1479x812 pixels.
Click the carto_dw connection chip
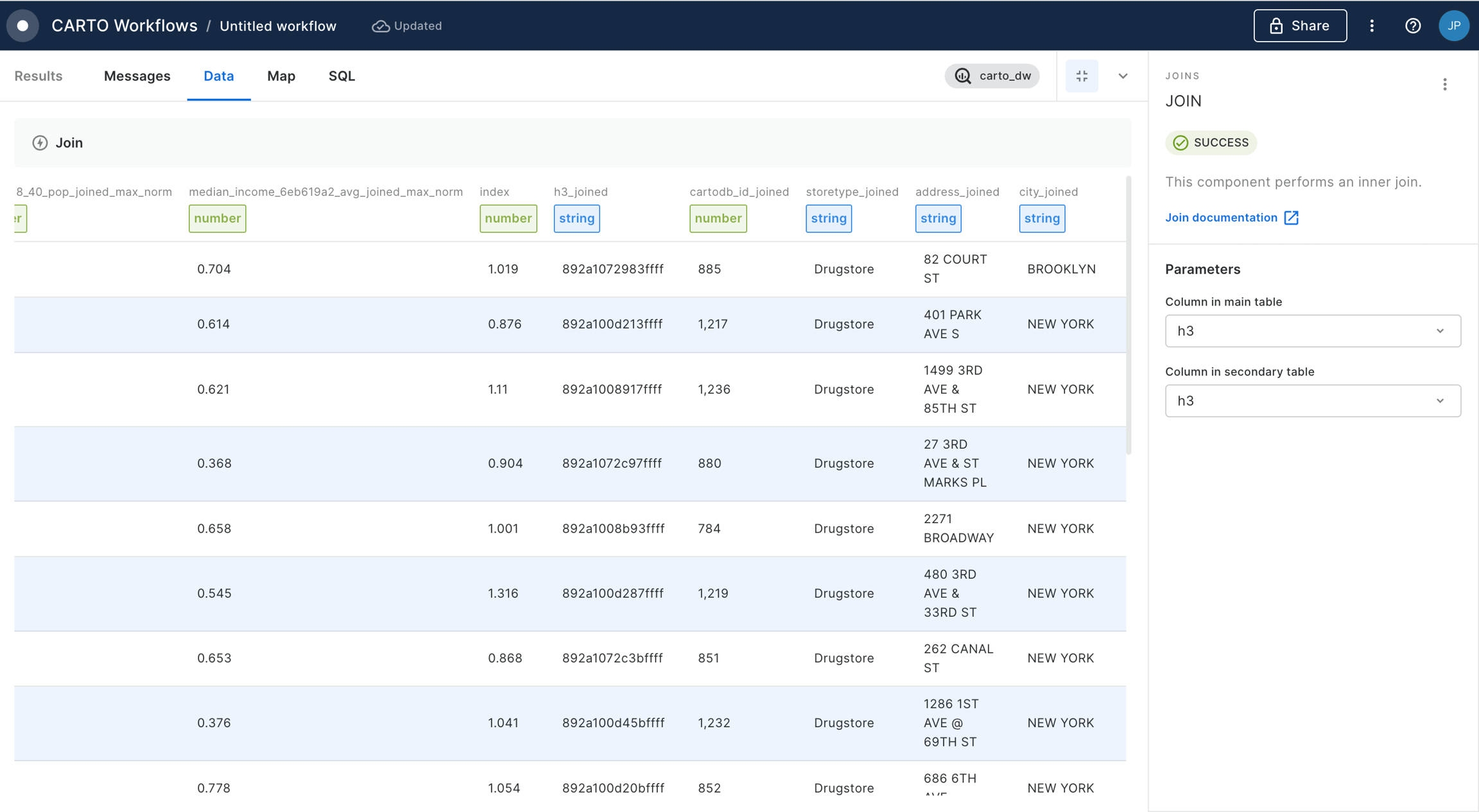tap(992, 76)
